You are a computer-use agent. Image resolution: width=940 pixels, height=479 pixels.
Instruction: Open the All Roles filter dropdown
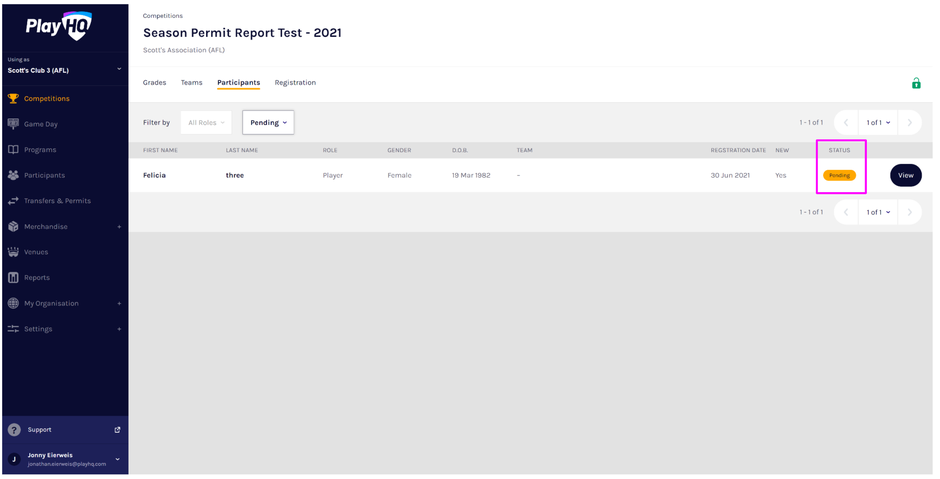pos(206,123)
